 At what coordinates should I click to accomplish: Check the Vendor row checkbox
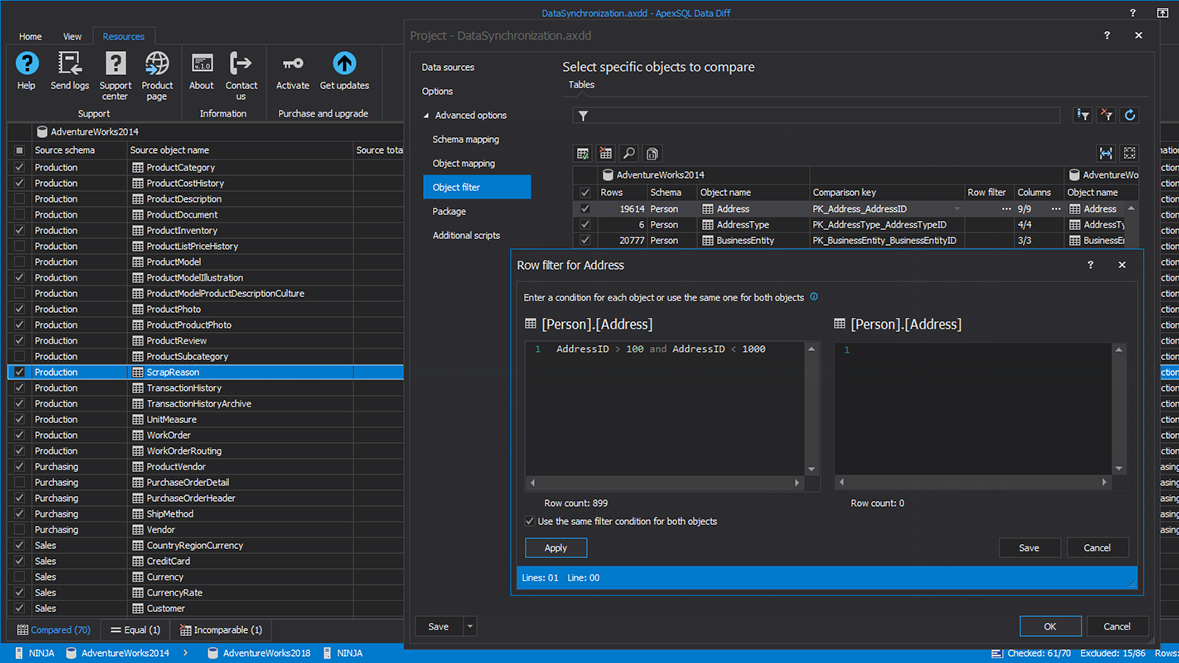pos(20,530)
